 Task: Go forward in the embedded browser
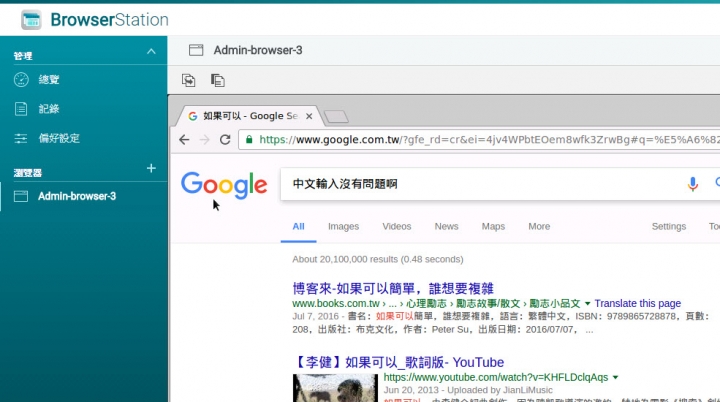pos(204,139)
